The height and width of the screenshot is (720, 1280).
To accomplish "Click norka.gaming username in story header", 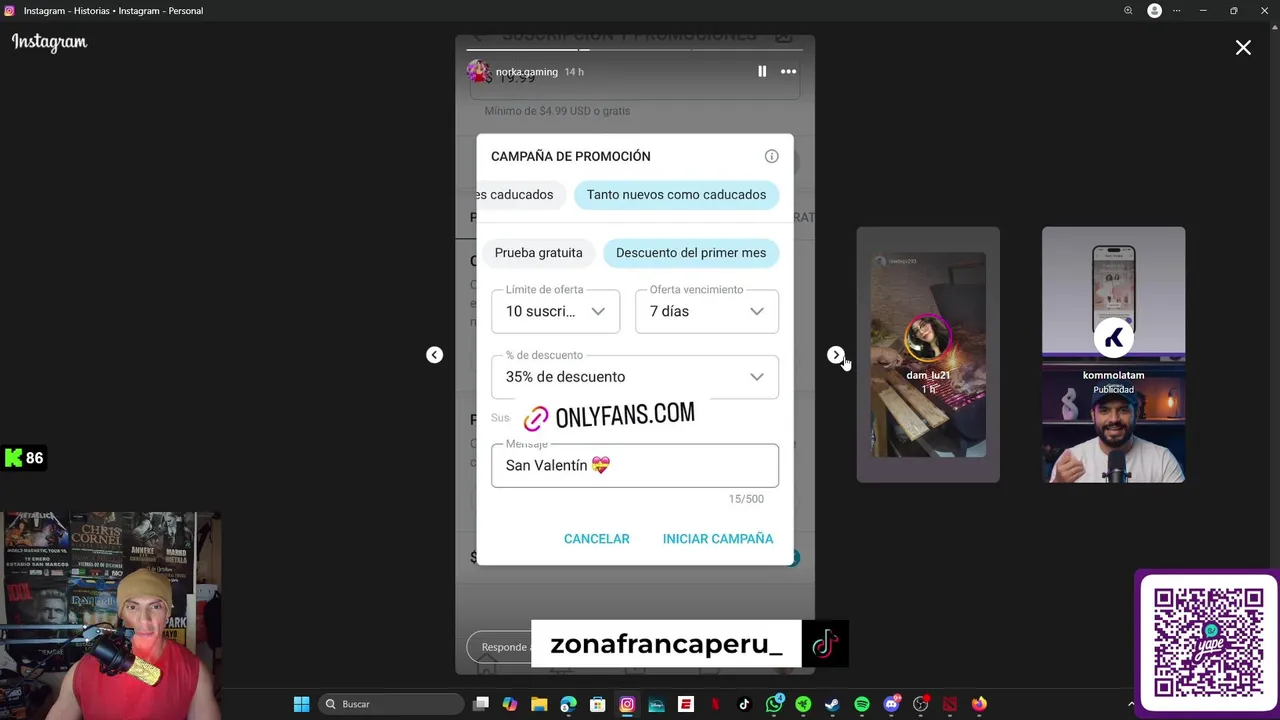I will coord(526,72).
